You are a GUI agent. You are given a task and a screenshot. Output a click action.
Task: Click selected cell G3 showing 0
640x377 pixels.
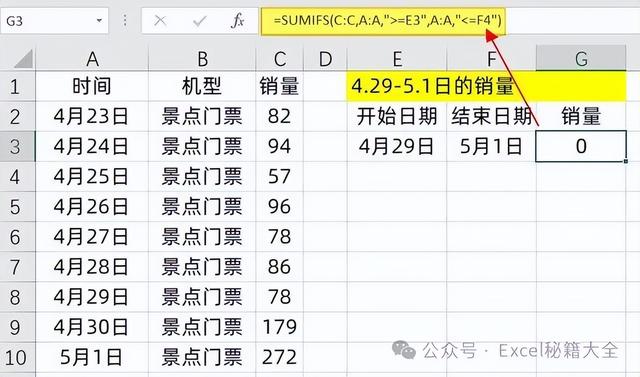pyautogui.click(x=581, y=146)
